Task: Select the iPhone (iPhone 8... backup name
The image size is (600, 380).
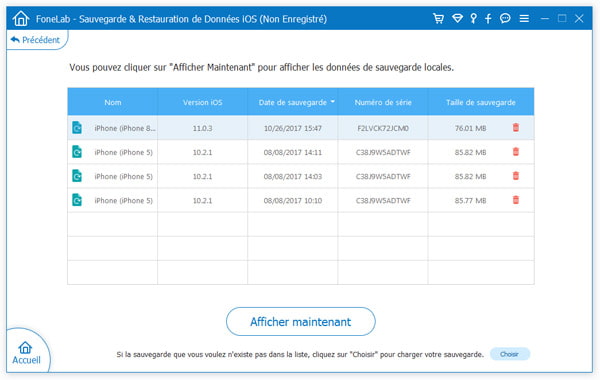Action: [125, 128]
